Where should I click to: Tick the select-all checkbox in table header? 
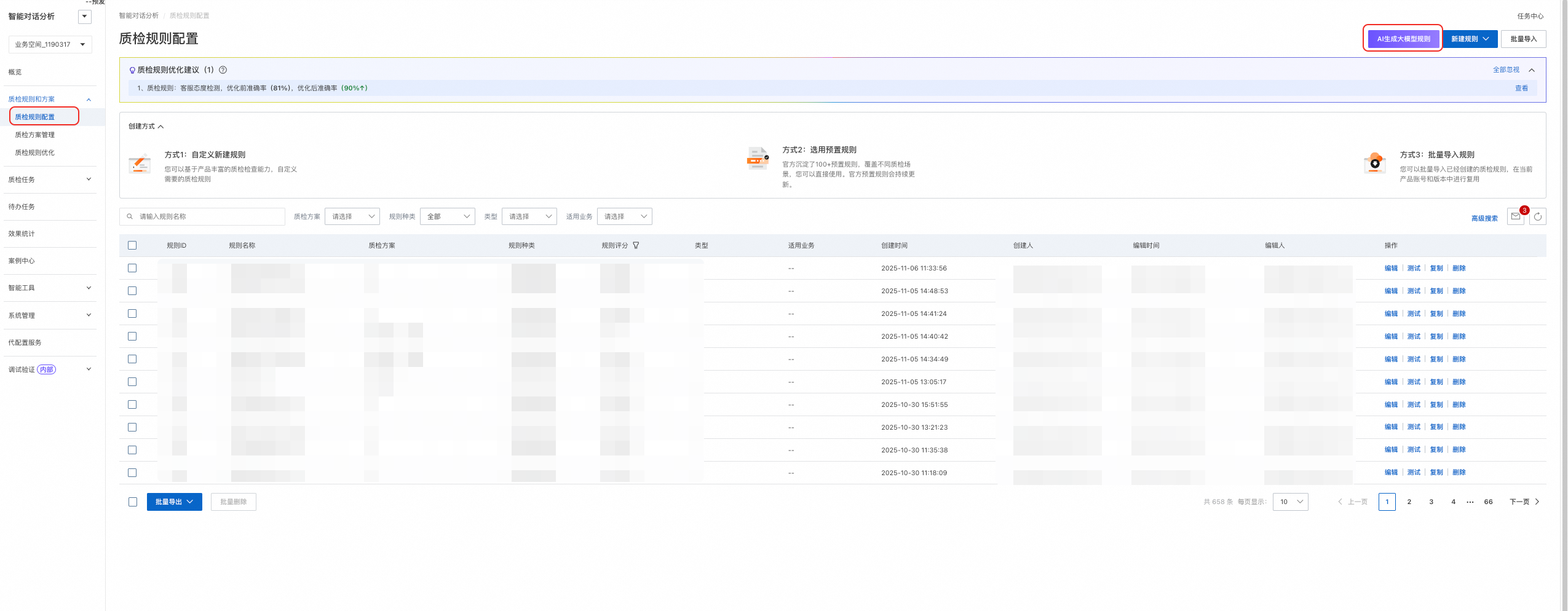[132, 245]
